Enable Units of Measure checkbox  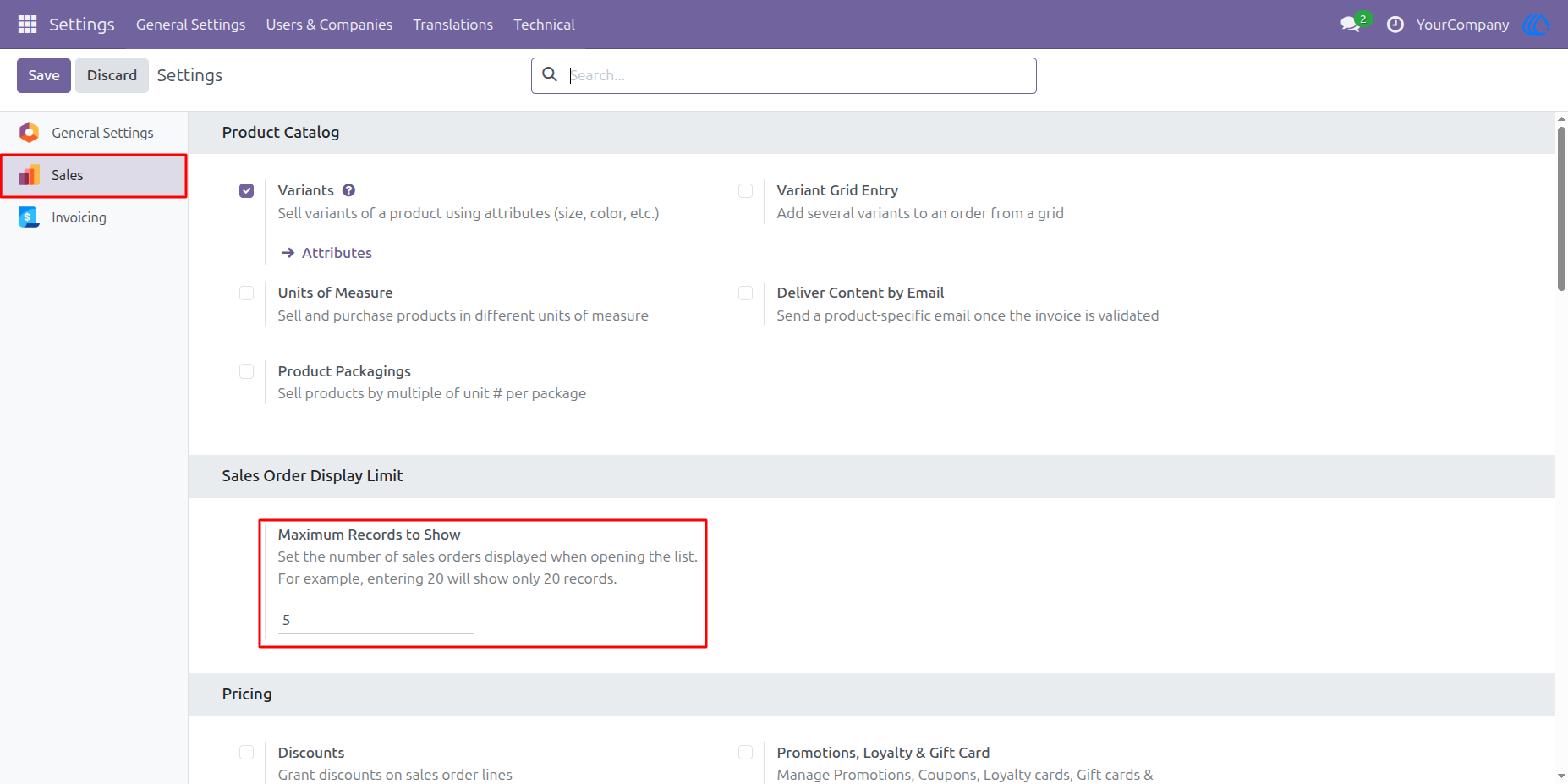coord(246,293)
